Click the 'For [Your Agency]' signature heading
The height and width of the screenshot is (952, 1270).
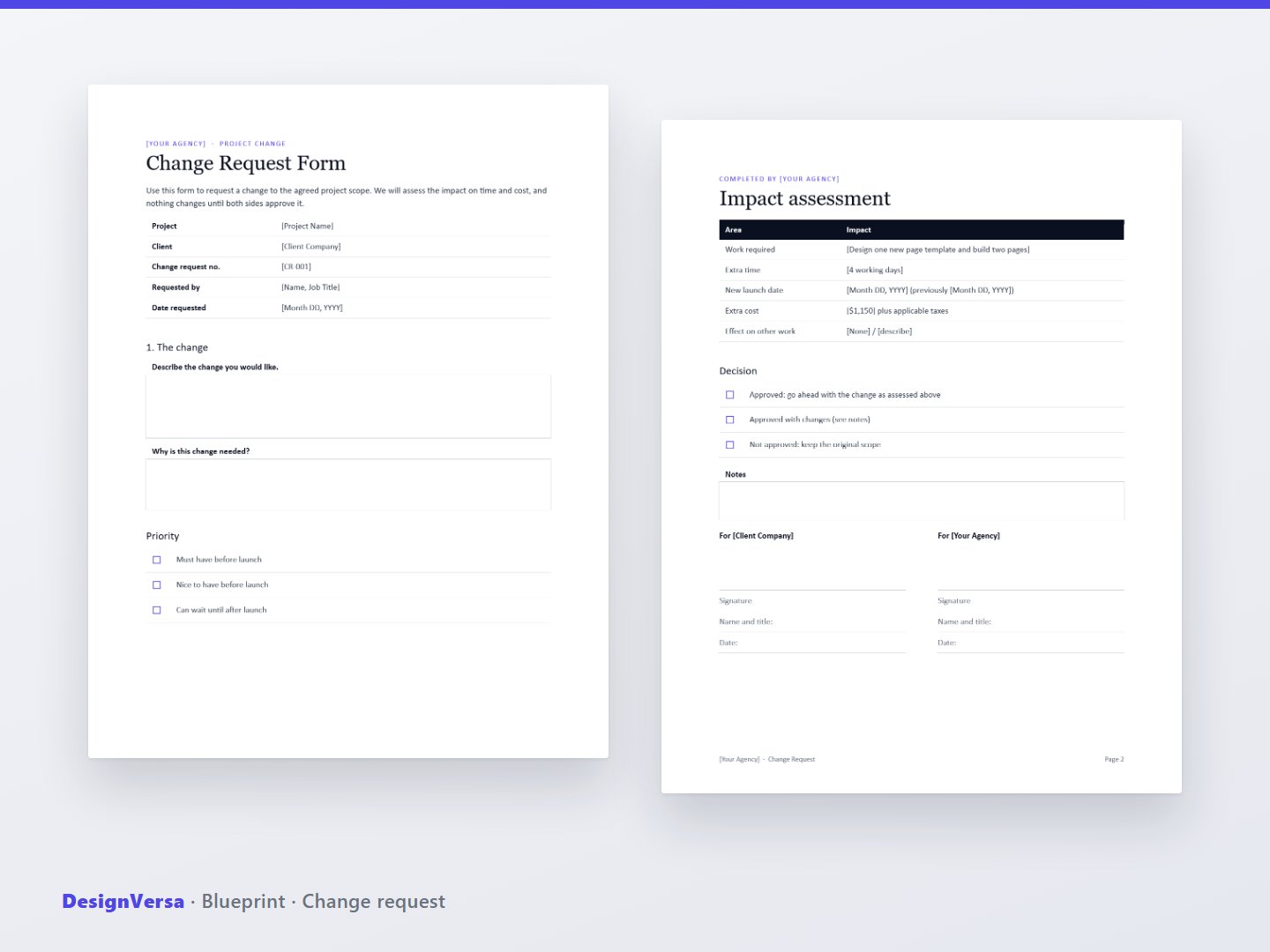pyautogui.click(x=968, y=536)
